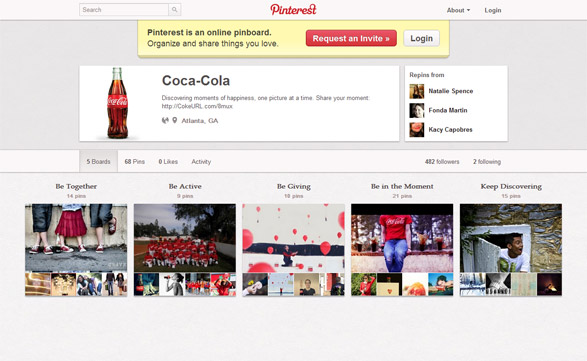Click the '15 pins' count text
Image resolution: width=587 pixels, height=361 pixels.
511,196
